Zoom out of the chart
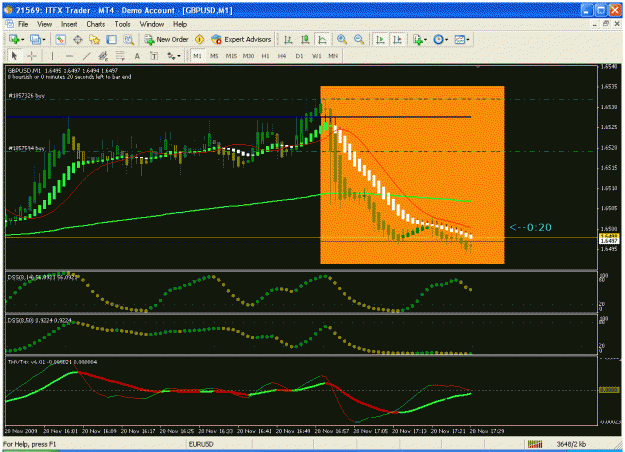This screenshot has width=625, height=452. pos(359,39)
